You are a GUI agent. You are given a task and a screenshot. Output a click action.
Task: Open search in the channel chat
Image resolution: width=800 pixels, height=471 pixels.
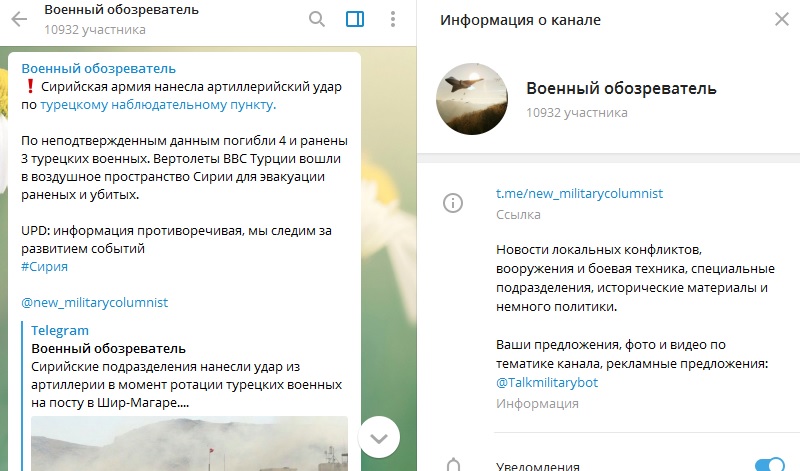[317, 19]
